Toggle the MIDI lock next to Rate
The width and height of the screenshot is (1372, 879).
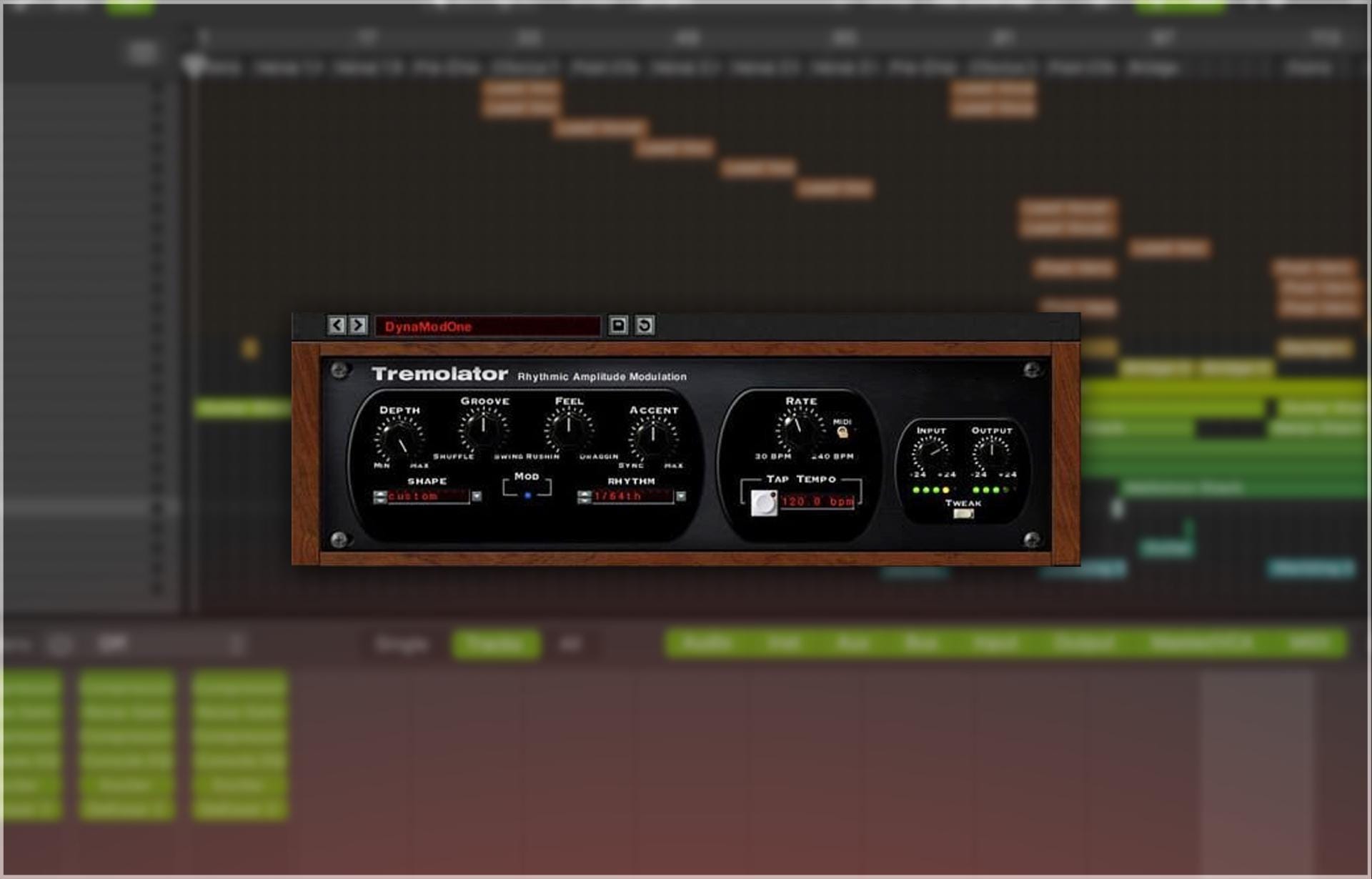click(842, 432)
